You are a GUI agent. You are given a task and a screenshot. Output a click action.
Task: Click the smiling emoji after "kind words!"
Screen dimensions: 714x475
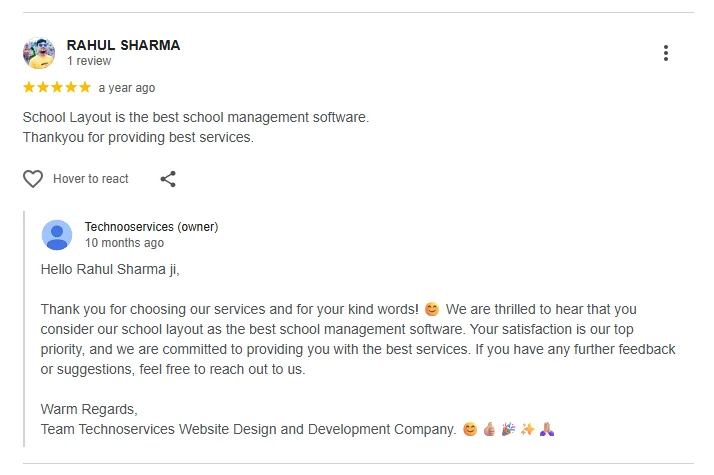click(x=432, y=309)
